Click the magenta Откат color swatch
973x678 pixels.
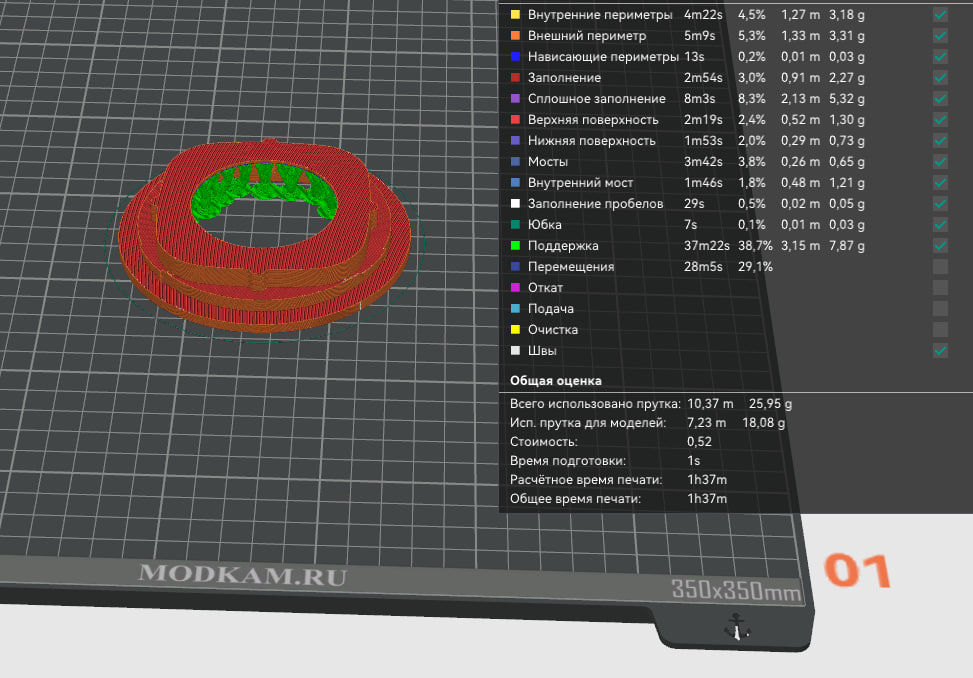pos(515,287)
